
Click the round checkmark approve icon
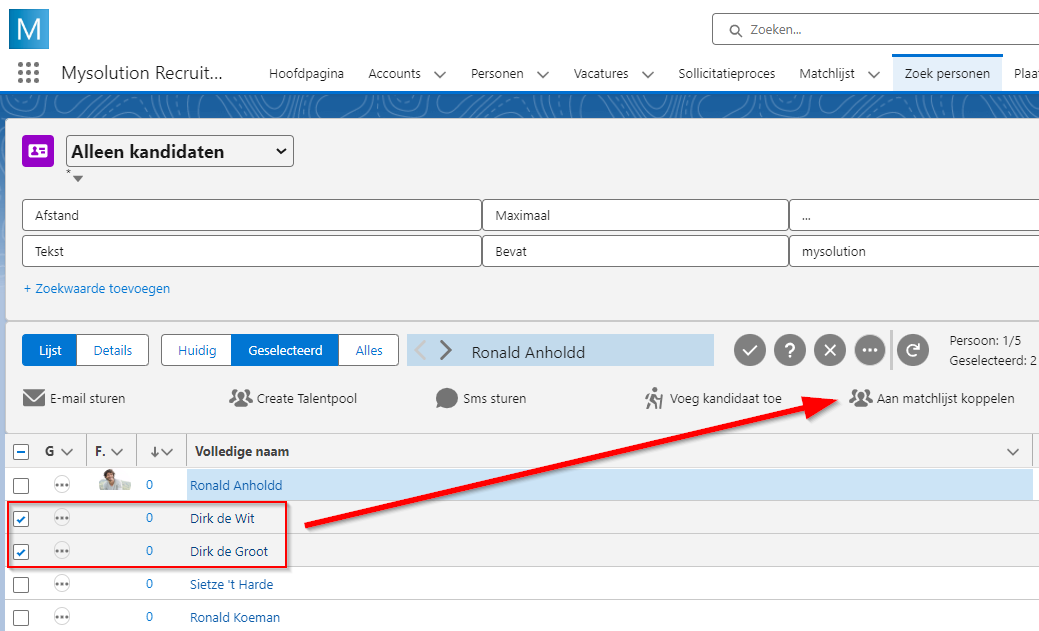(751, 350)
